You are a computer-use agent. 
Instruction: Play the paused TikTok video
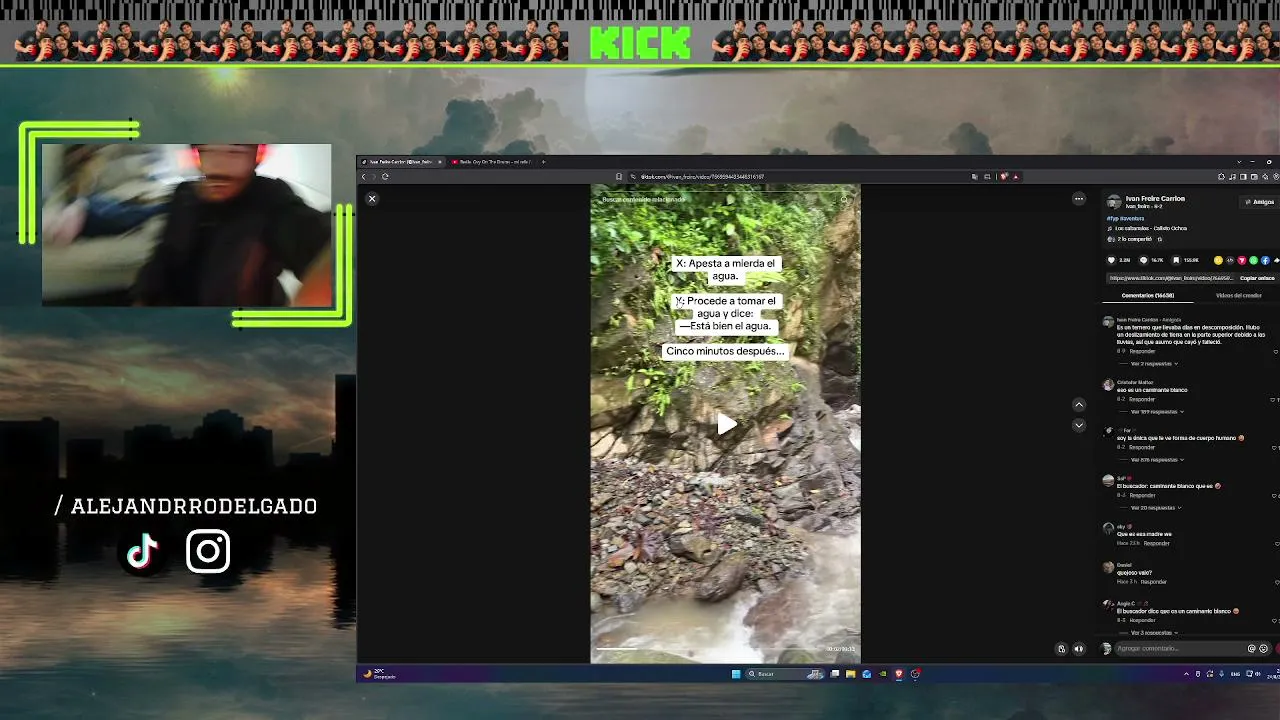click(726, 424)
